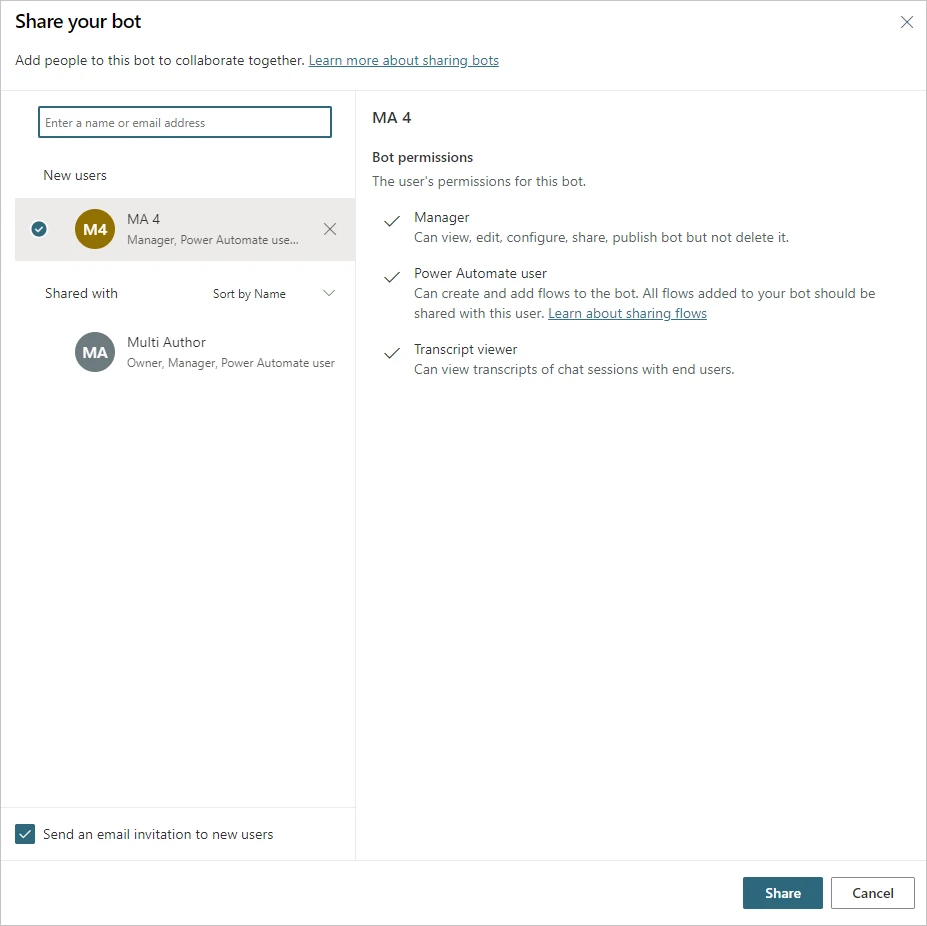Click the Share button

pyautogui.click(x=782, y=893)
